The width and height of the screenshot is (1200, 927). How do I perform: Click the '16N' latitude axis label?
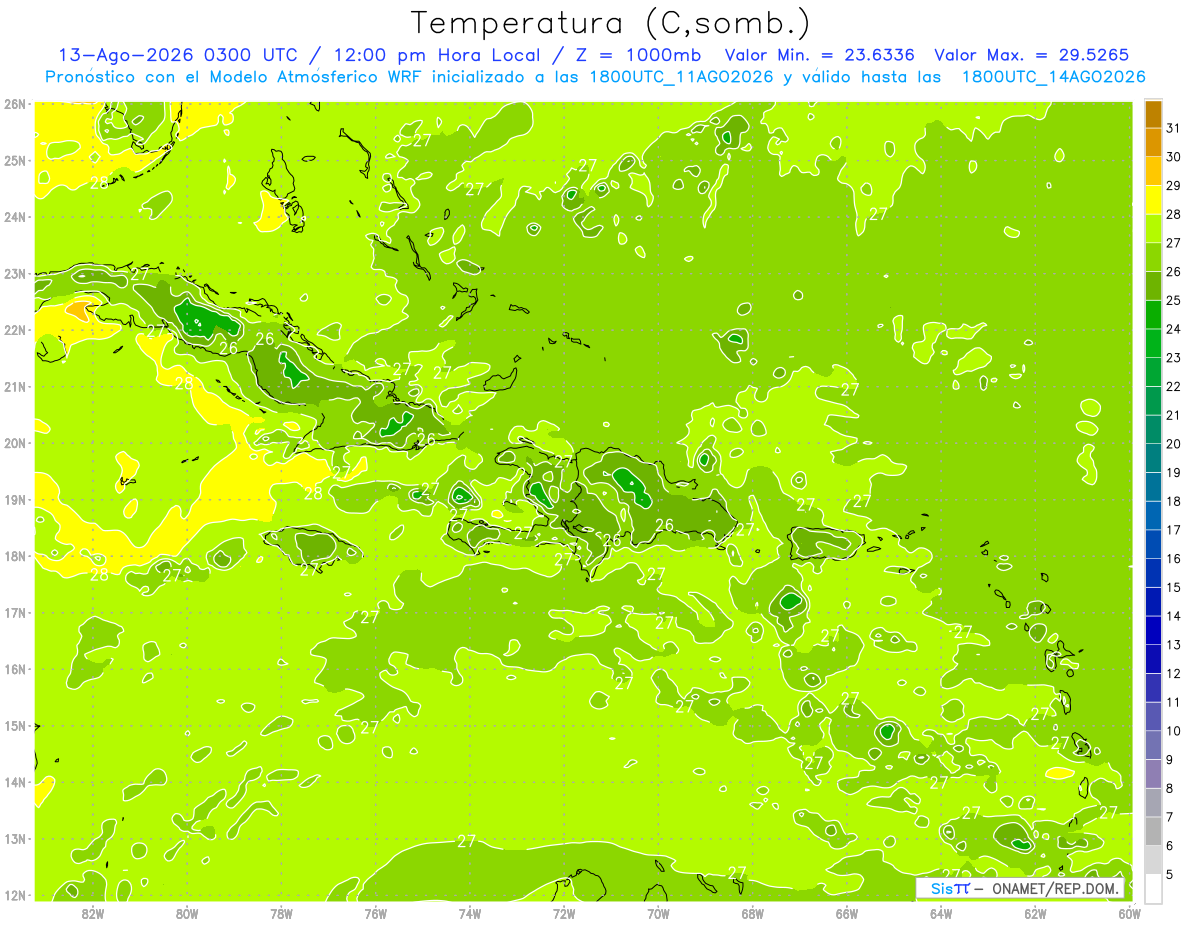coord(15,669)
